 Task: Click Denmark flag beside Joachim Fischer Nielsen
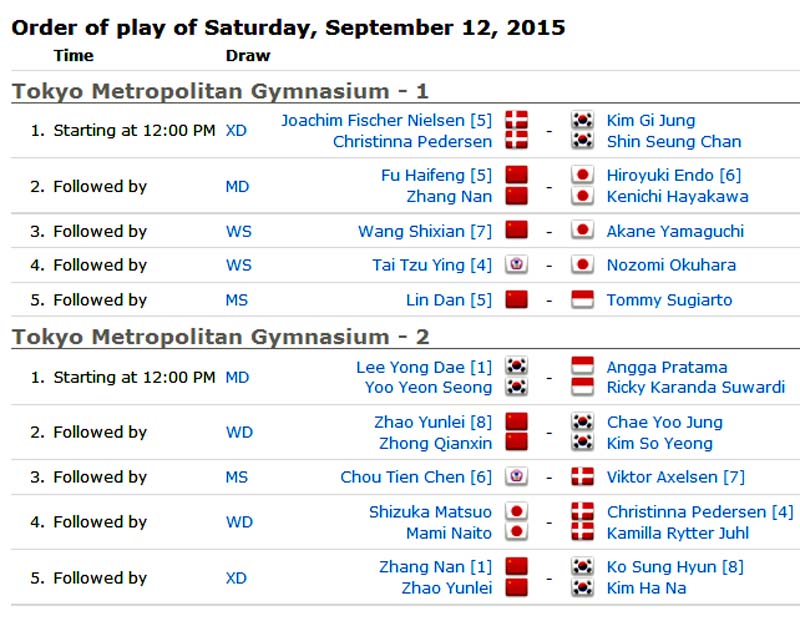(516, 120)
